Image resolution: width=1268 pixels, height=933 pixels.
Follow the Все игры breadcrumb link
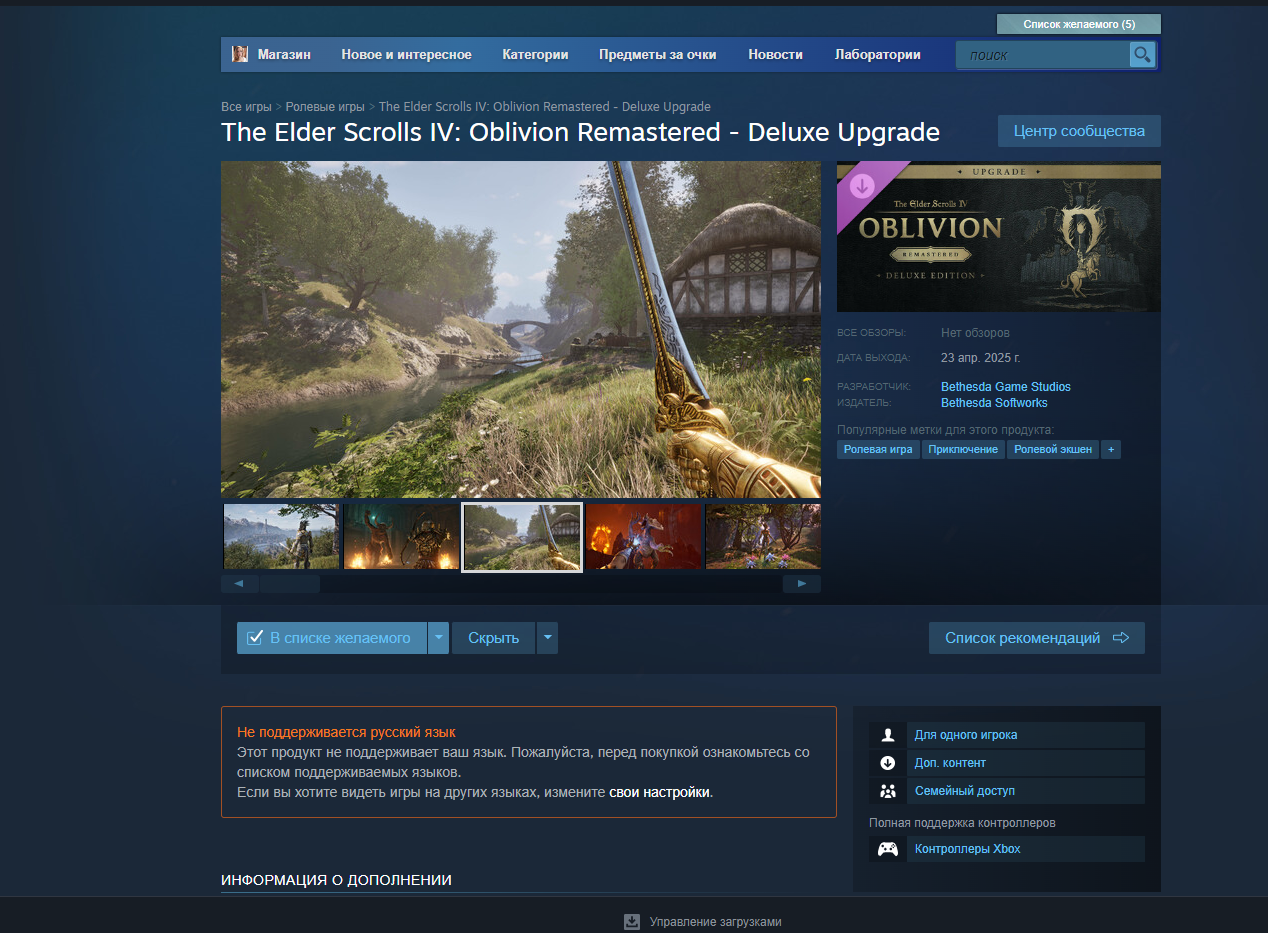[x=246, y=107]
